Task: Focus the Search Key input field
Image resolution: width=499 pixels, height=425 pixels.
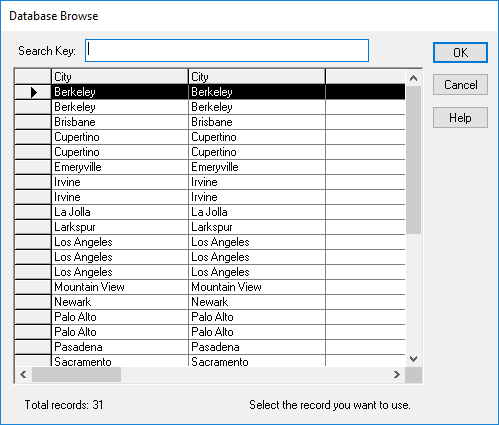Action: pyautogui.click(x=227, y=51)
